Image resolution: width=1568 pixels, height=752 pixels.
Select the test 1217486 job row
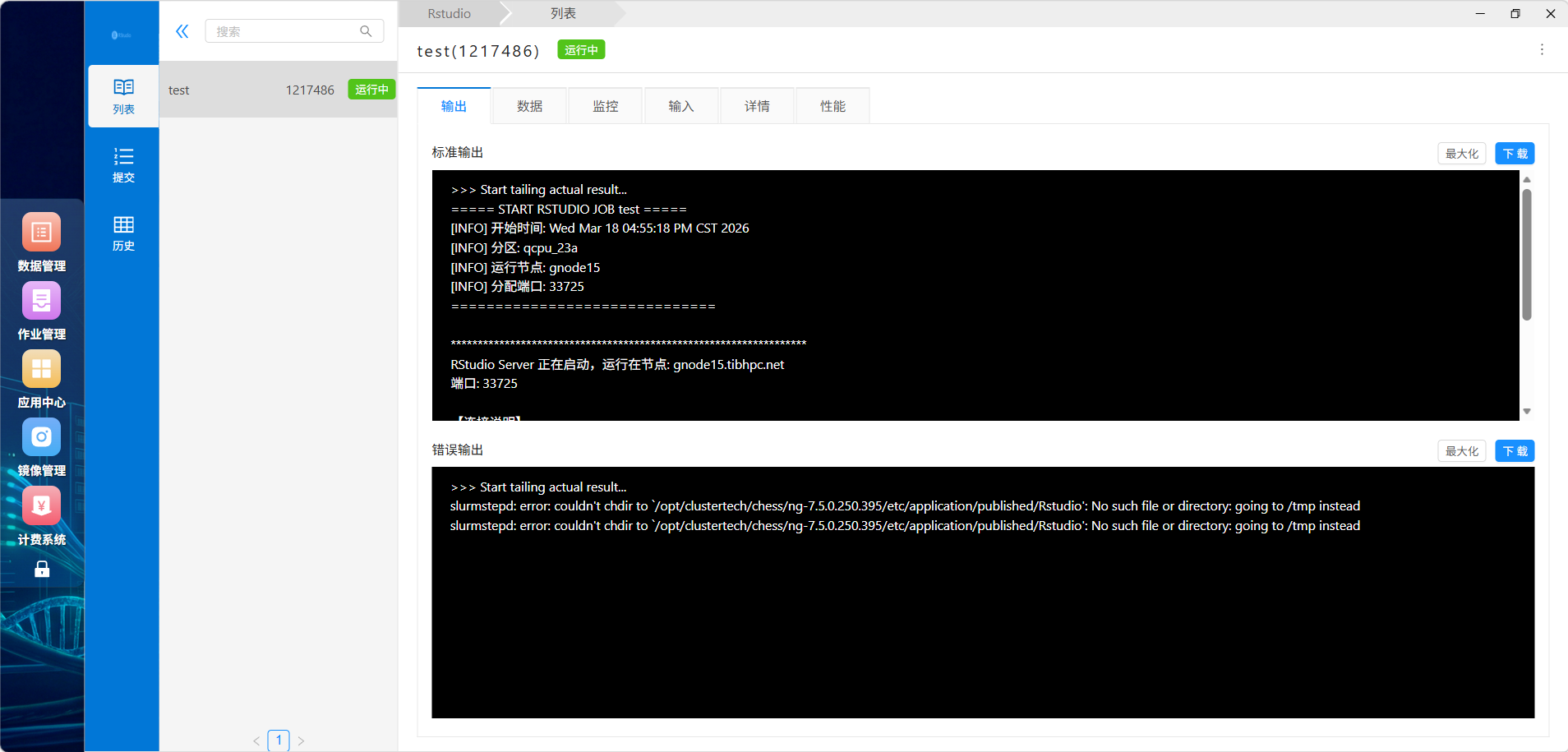click(278, 90)
